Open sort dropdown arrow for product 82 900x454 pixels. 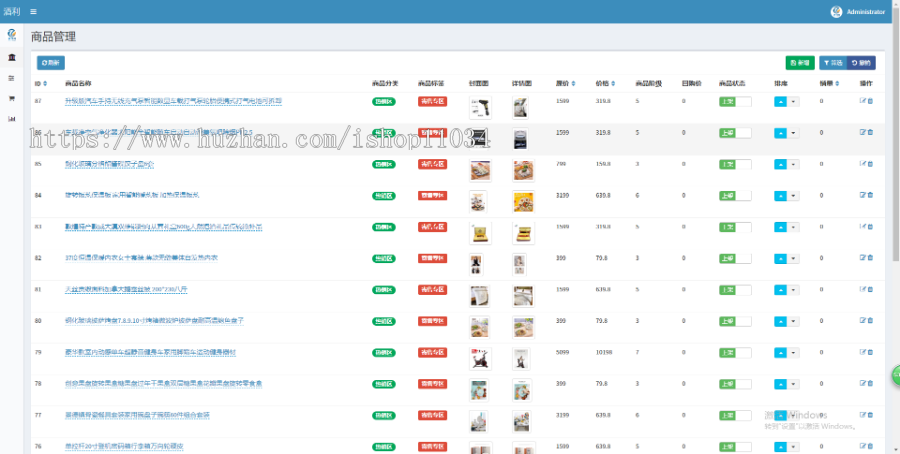[x=793, y=258]
